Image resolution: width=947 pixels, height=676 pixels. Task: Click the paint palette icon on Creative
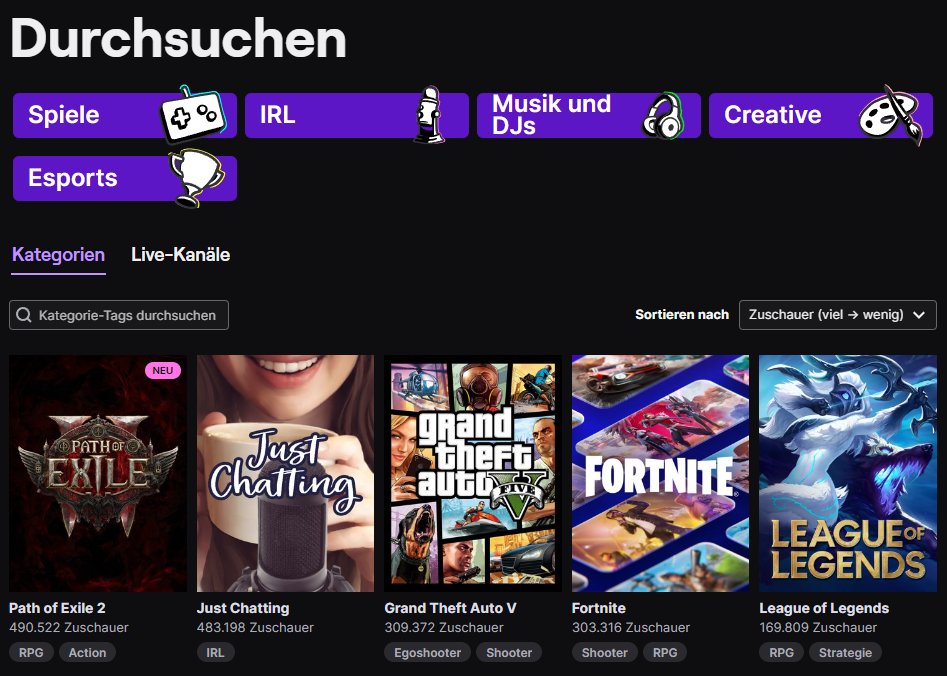[x=891, y=114]
